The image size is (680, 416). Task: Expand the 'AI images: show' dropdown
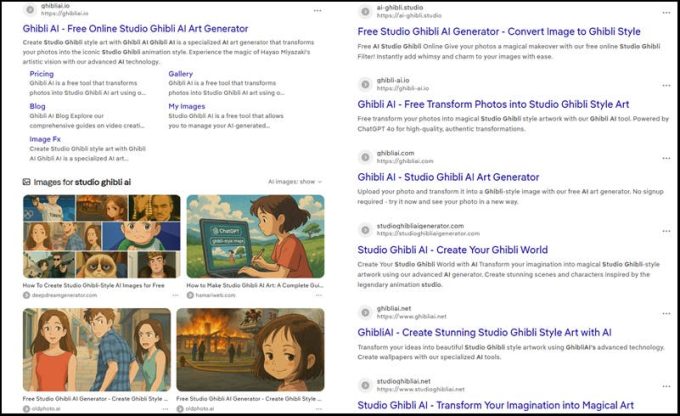tap(295, 182)
